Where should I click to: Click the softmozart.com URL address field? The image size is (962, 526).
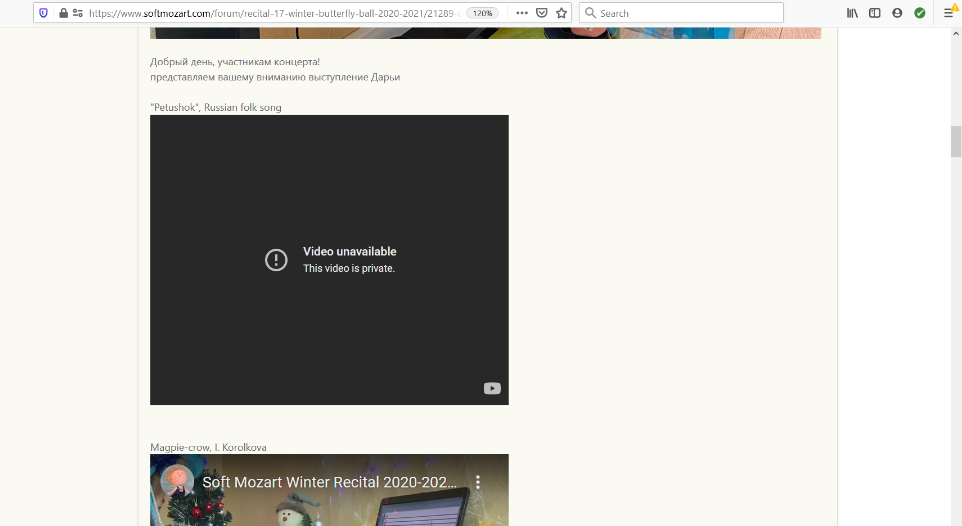pyautogui.click(x=274, y=13)
